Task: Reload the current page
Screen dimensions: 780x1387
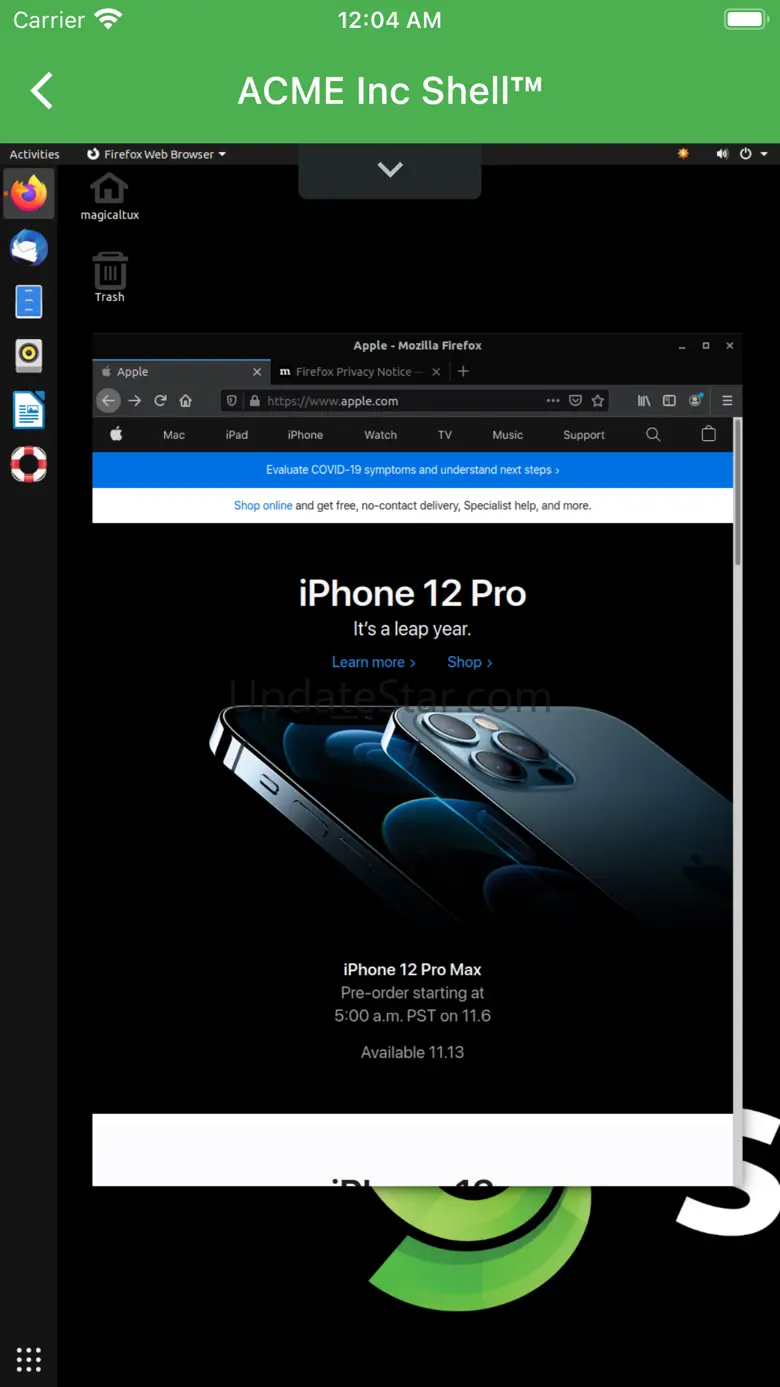Action: [x=160, y=401]
